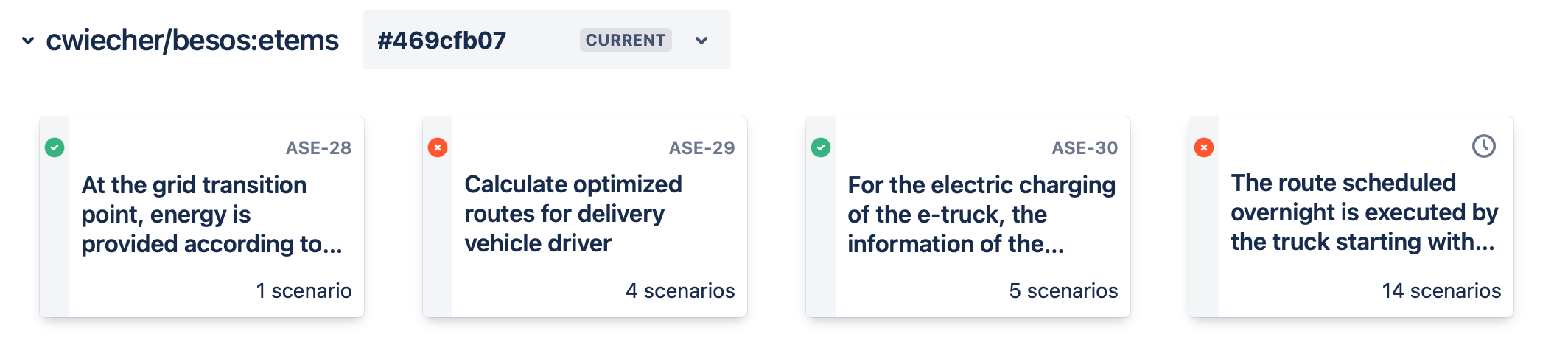Click the red failed icon on overnight route card

(1204, 147)
